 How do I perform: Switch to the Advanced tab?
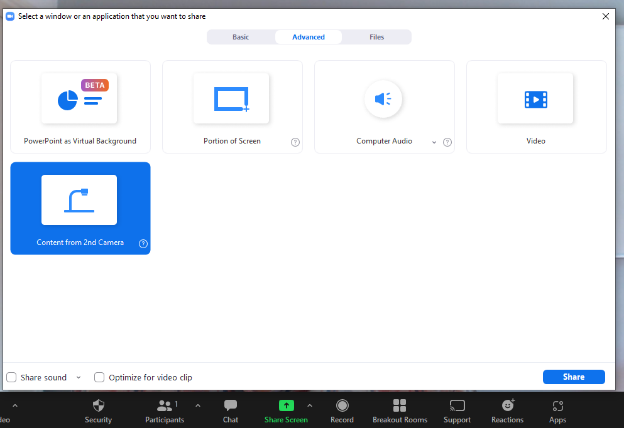[308, 37]
